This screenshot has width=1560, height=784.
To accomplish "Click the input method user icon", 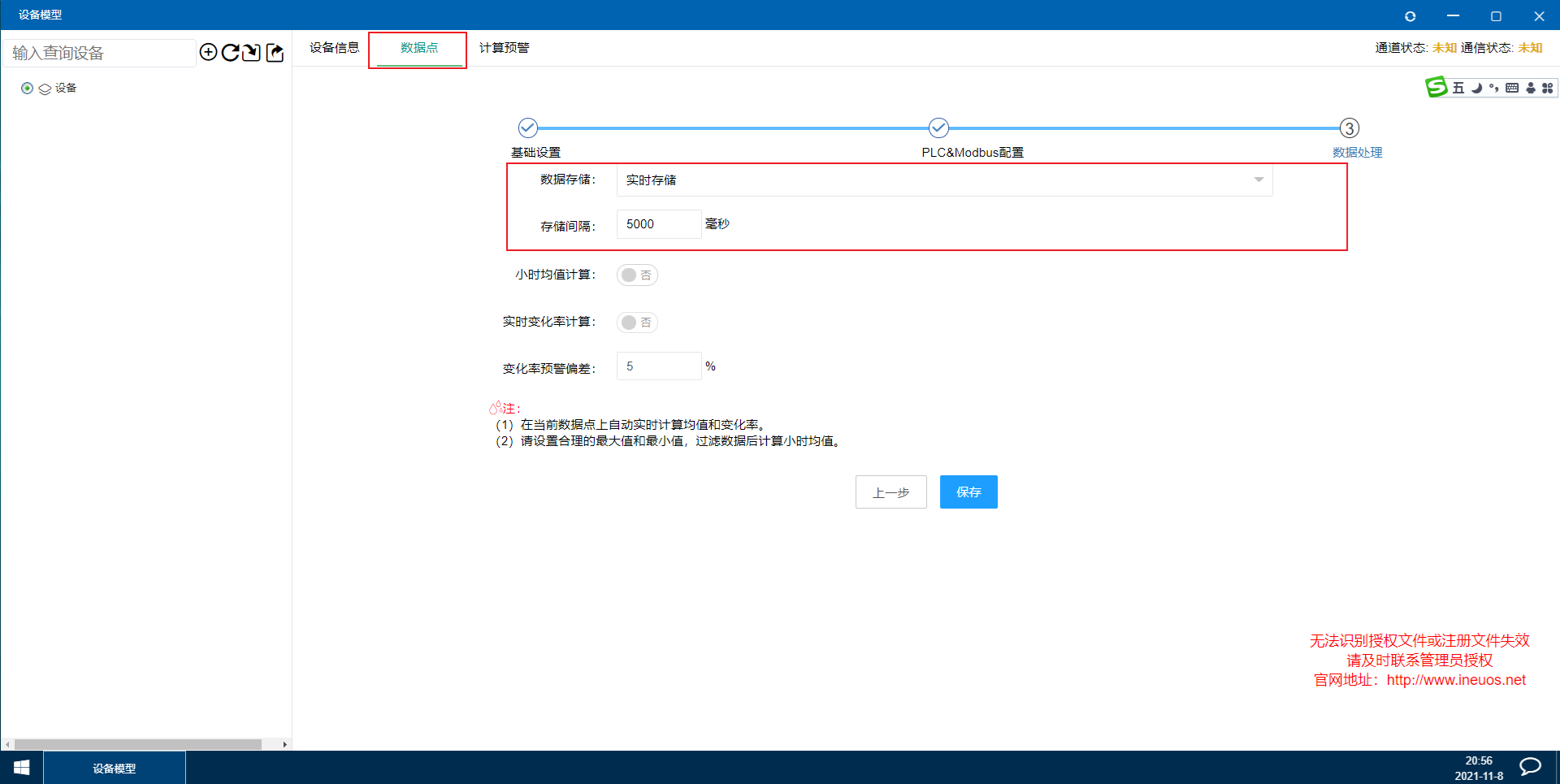I will click(1531, 88).
